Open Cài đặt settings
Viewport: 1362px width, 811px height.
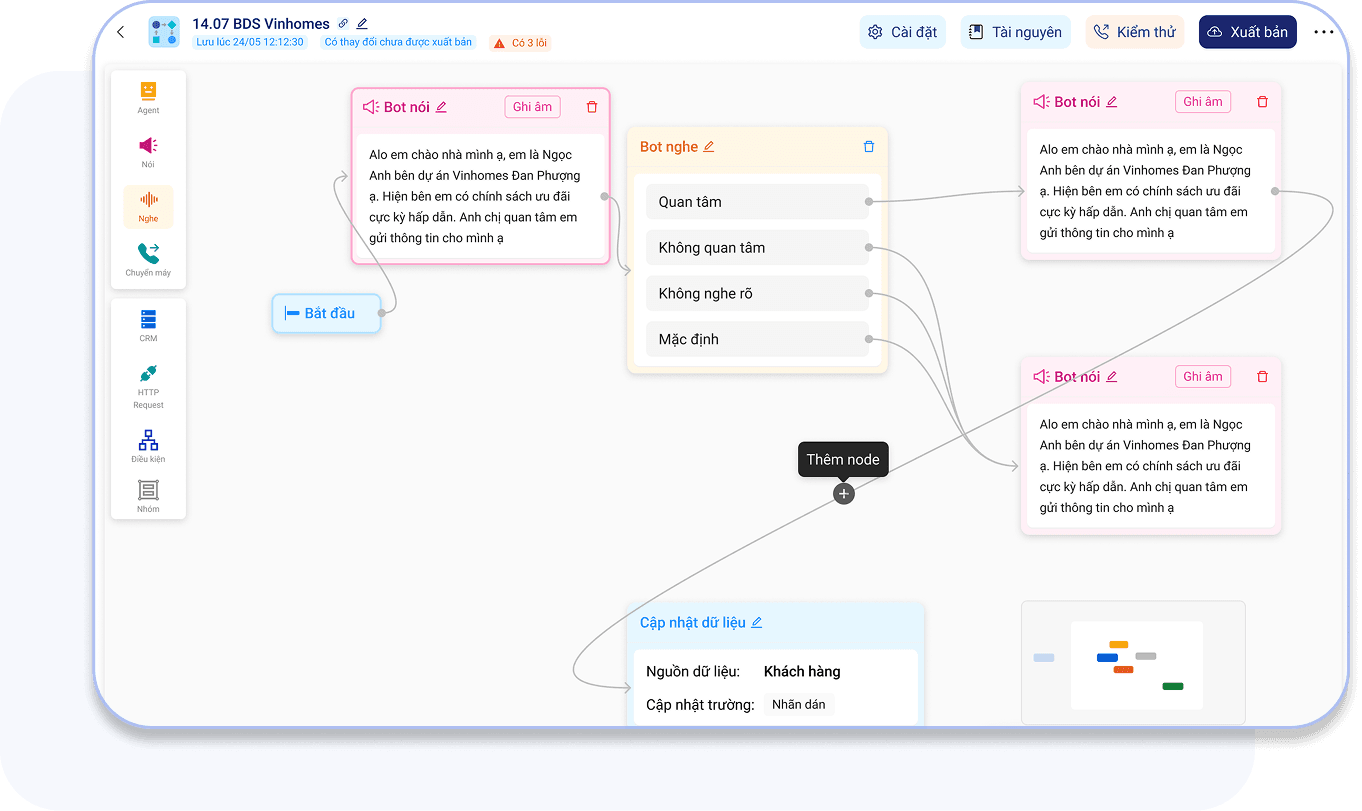(x=902, y=32)
